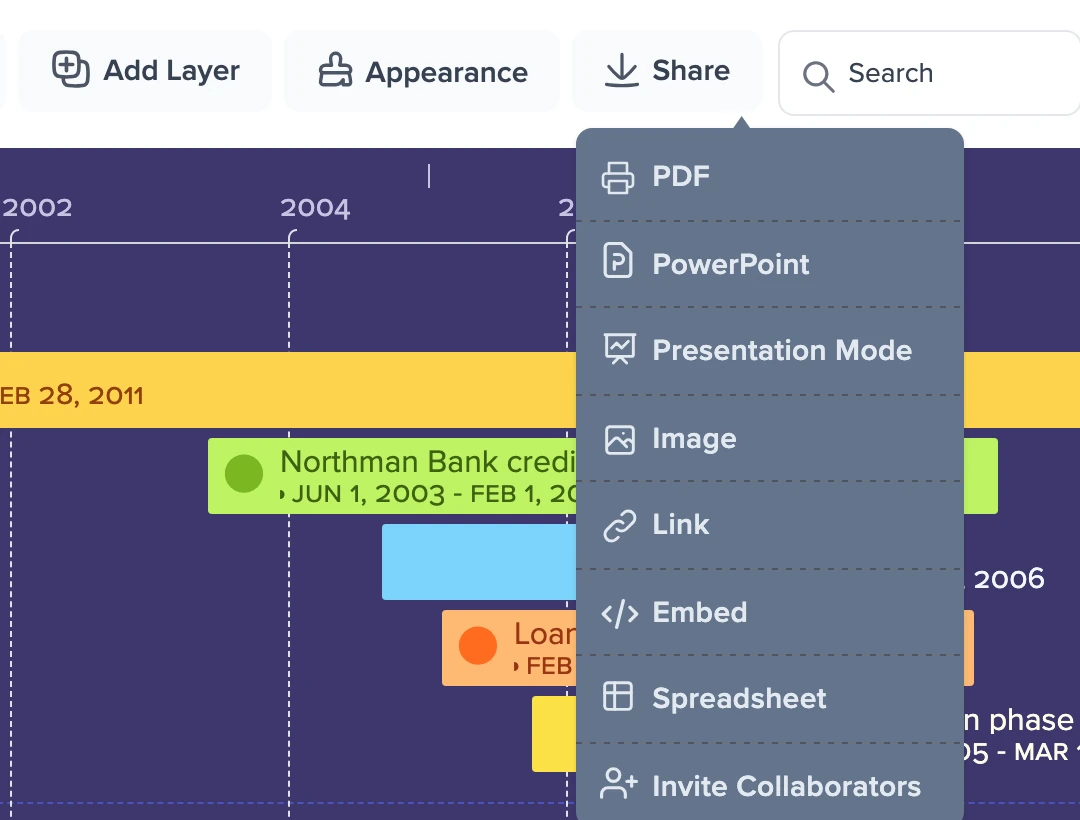The height and width of the screenshot is (820, 1080).
Task: Click into the Search field
Action: pyautogui.click(x=930, y=73)
